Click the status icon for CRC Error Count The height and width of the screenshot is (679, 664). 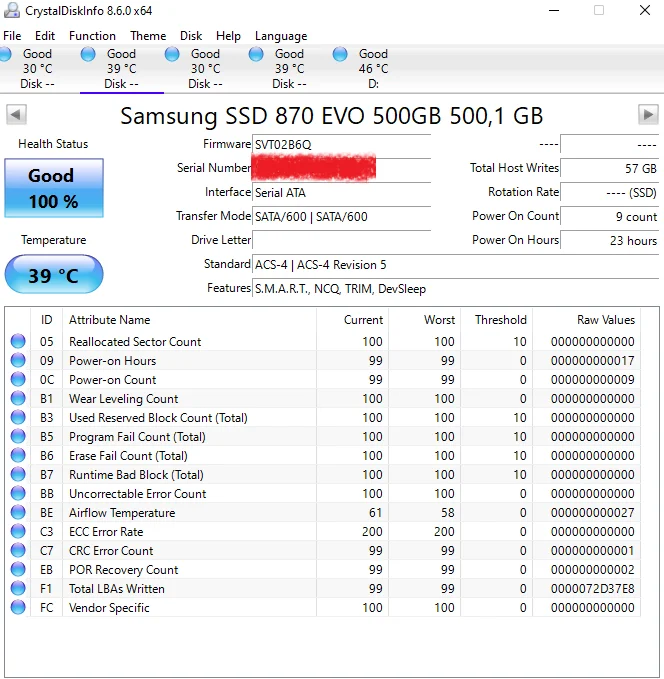(x=18, y=550)
